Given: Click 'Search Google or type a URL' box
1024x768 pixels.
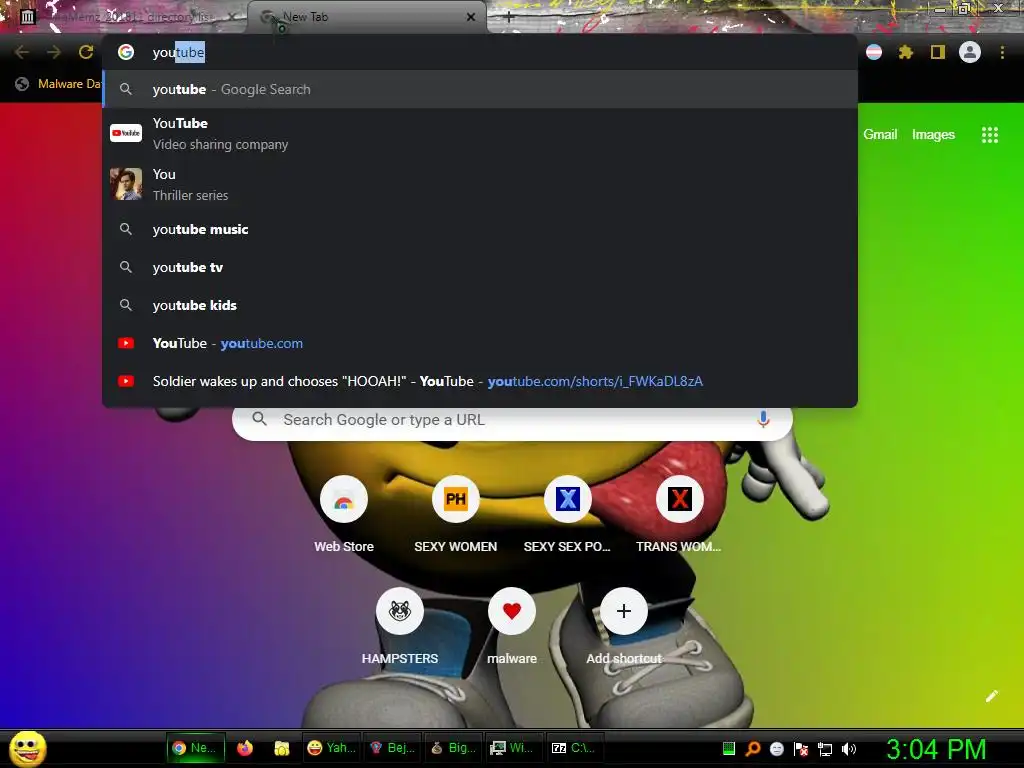Looking at the screenshot, I should tap(513, 419).
